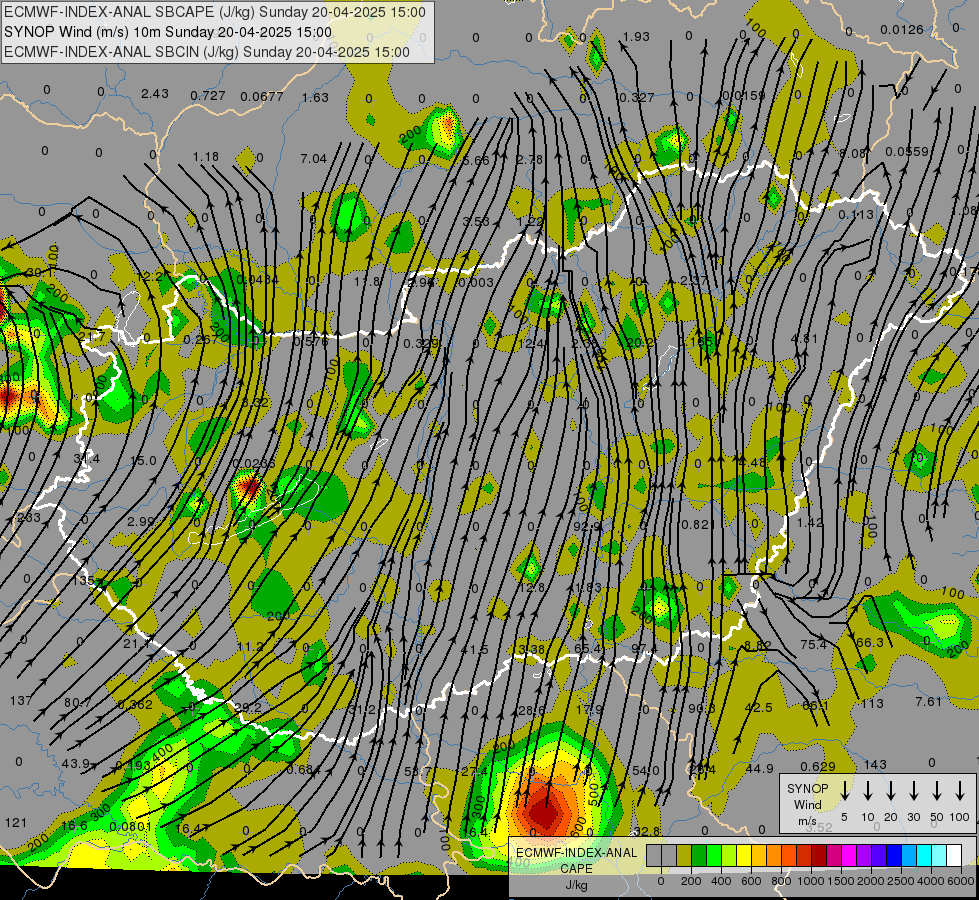Image resolution: width=979 pixels, height=900 pixels.
Task: Click the 6000 tick label in legend
Action: [960, 881]
